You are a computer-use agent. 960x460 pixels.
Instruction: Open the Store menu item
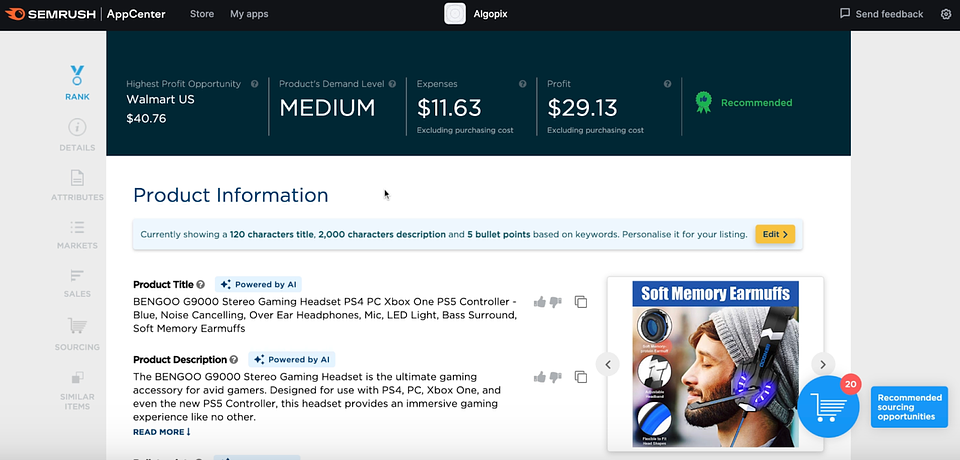point(202,14)
